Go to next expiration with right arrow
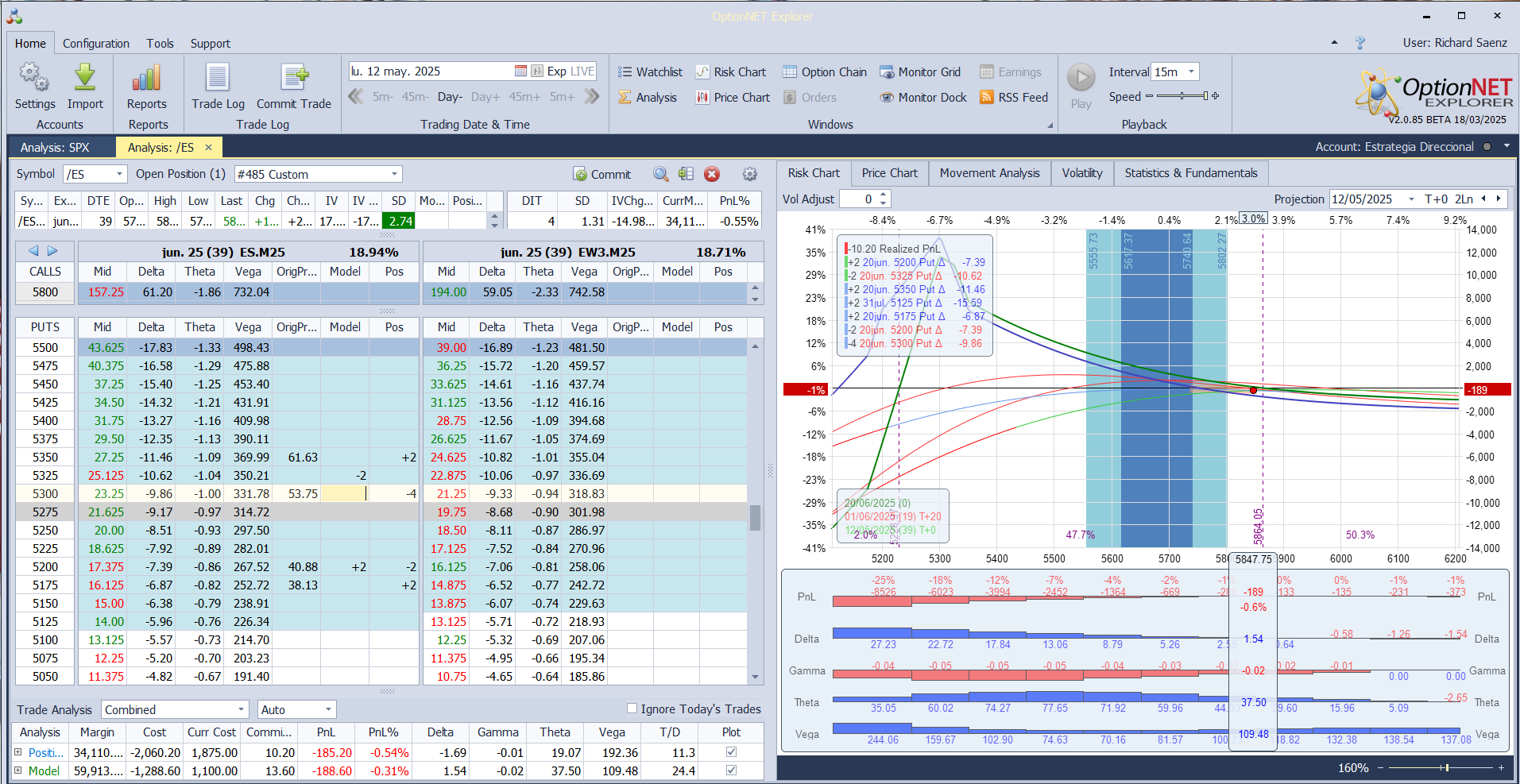This screenshot has width=1520, height=784. 52,251
